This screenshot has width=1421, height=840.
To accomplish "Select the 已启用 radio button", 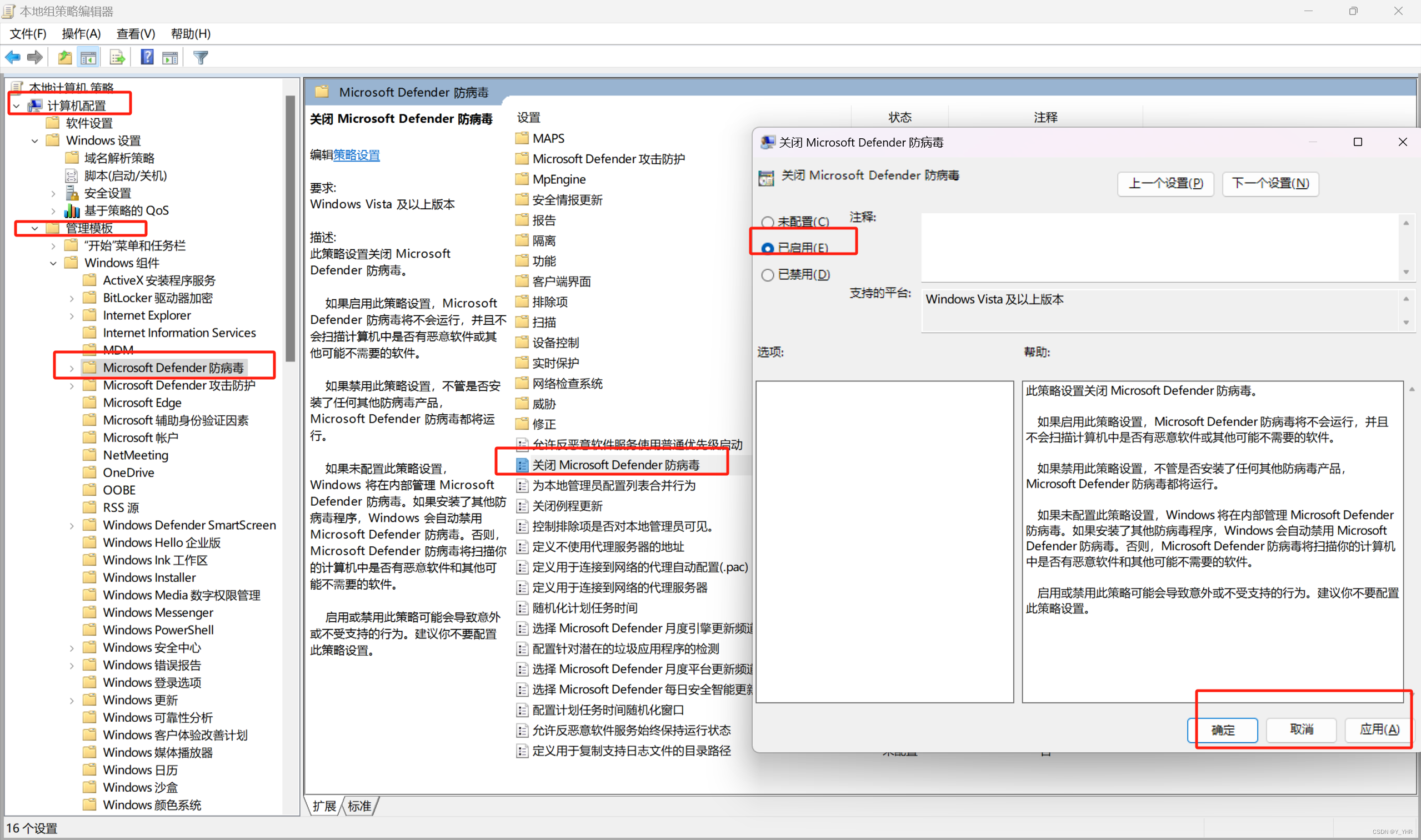I will coord(767,248).
